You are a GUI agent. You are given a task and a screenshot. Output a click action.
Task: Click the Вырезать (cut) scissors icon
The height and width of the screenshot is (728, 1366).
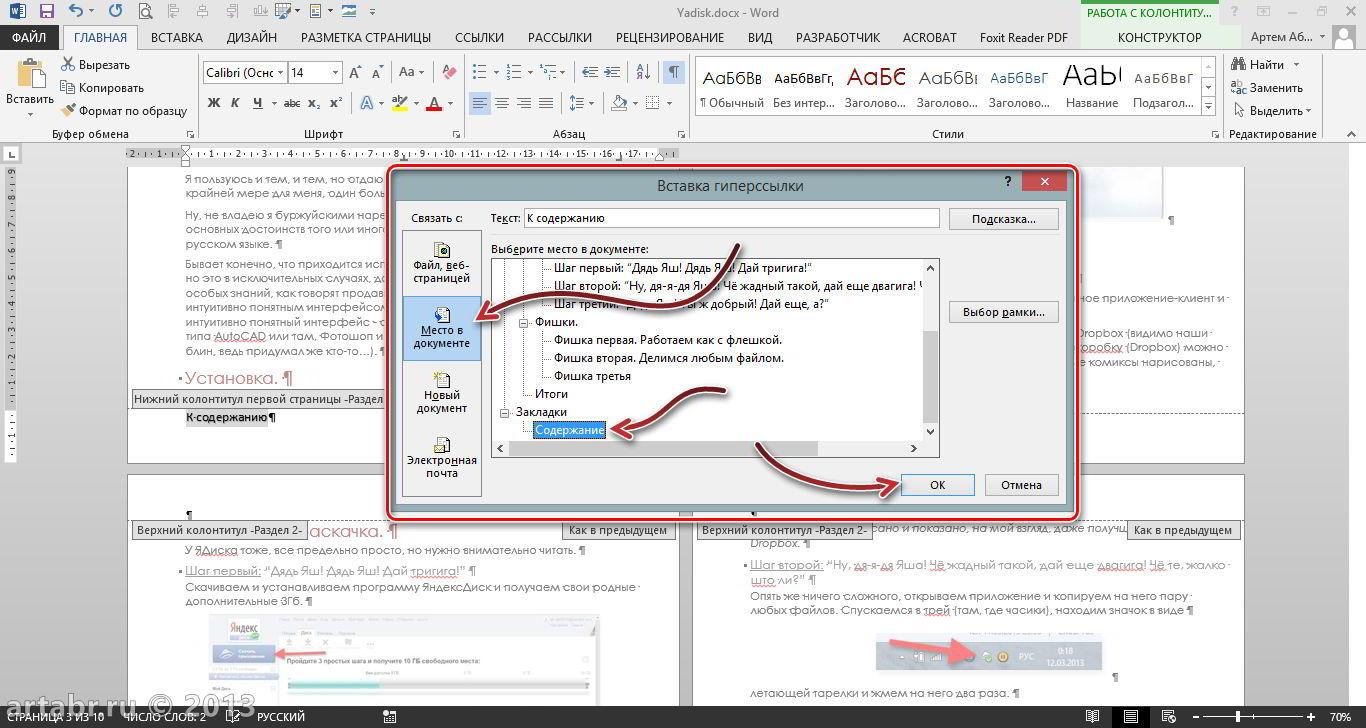coord(68,65)
